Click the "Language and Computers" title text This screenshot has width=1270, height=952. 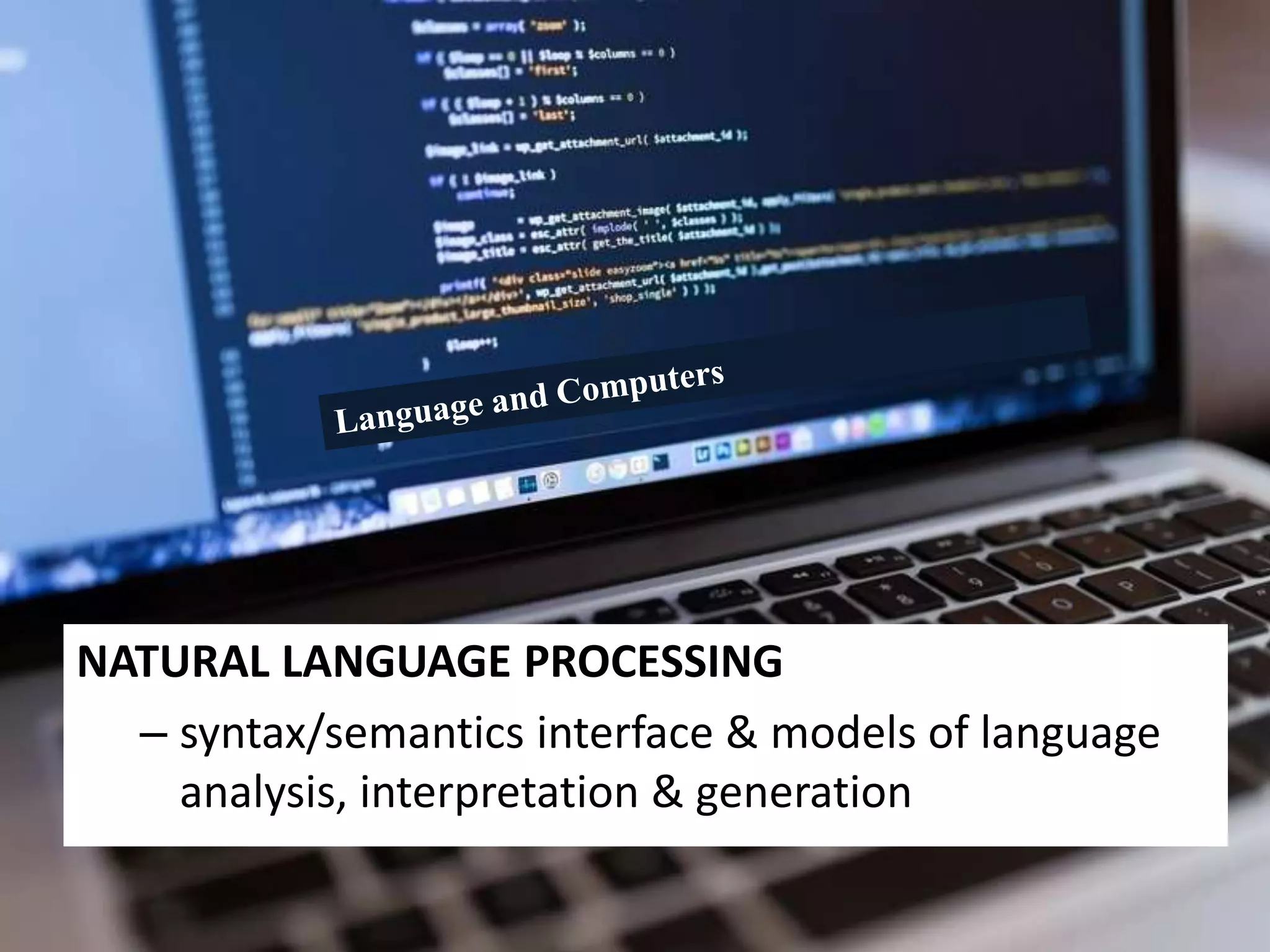[x=529, y=399]
